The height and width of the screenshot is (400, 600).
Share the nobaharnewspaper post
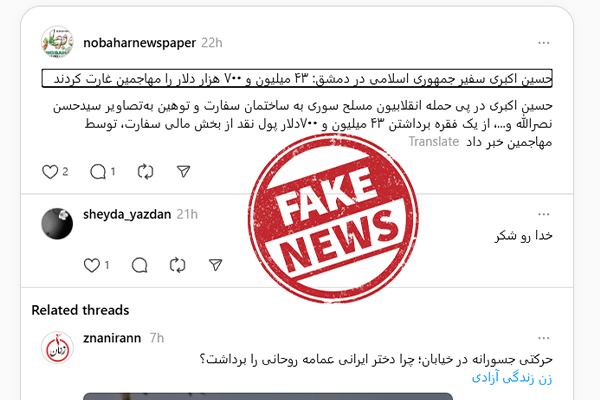click(184, 171)
